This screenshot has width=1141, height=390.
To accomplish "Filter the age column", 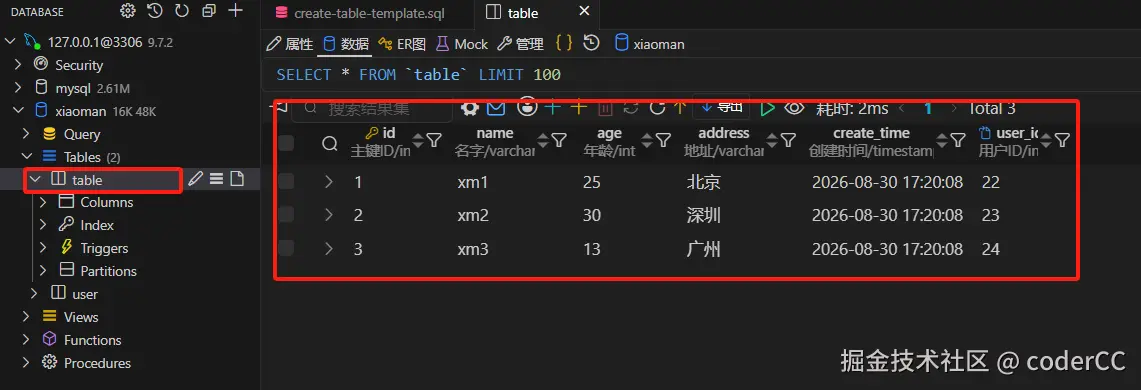I will 664,140.
